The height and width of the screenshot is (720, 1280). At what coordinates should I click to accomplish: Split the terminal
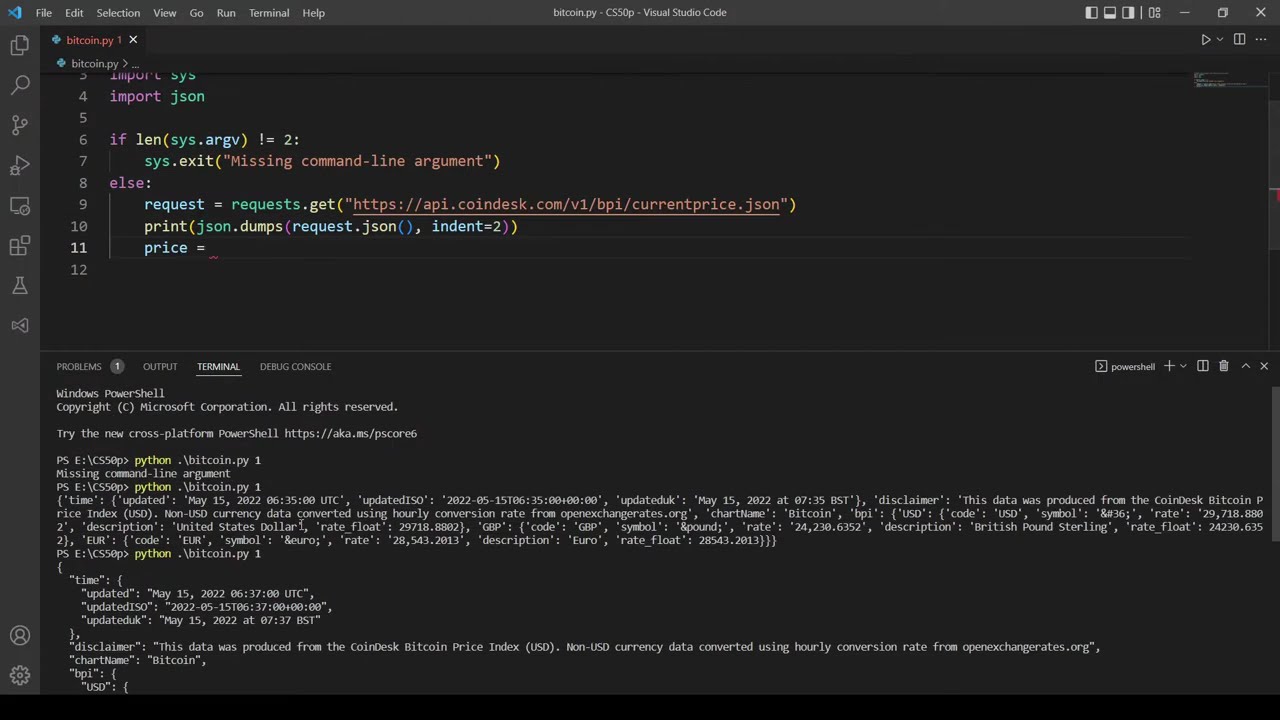click(x=1203, y=366)
